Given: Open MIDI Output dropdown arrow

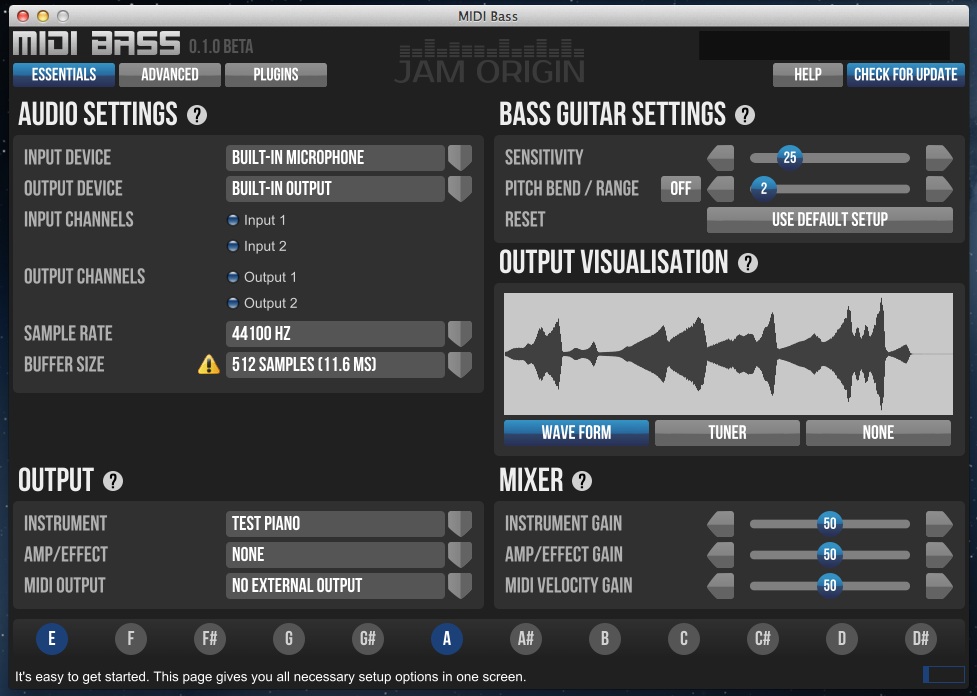Looking at the screenshot, I should [x=460, y=586].
